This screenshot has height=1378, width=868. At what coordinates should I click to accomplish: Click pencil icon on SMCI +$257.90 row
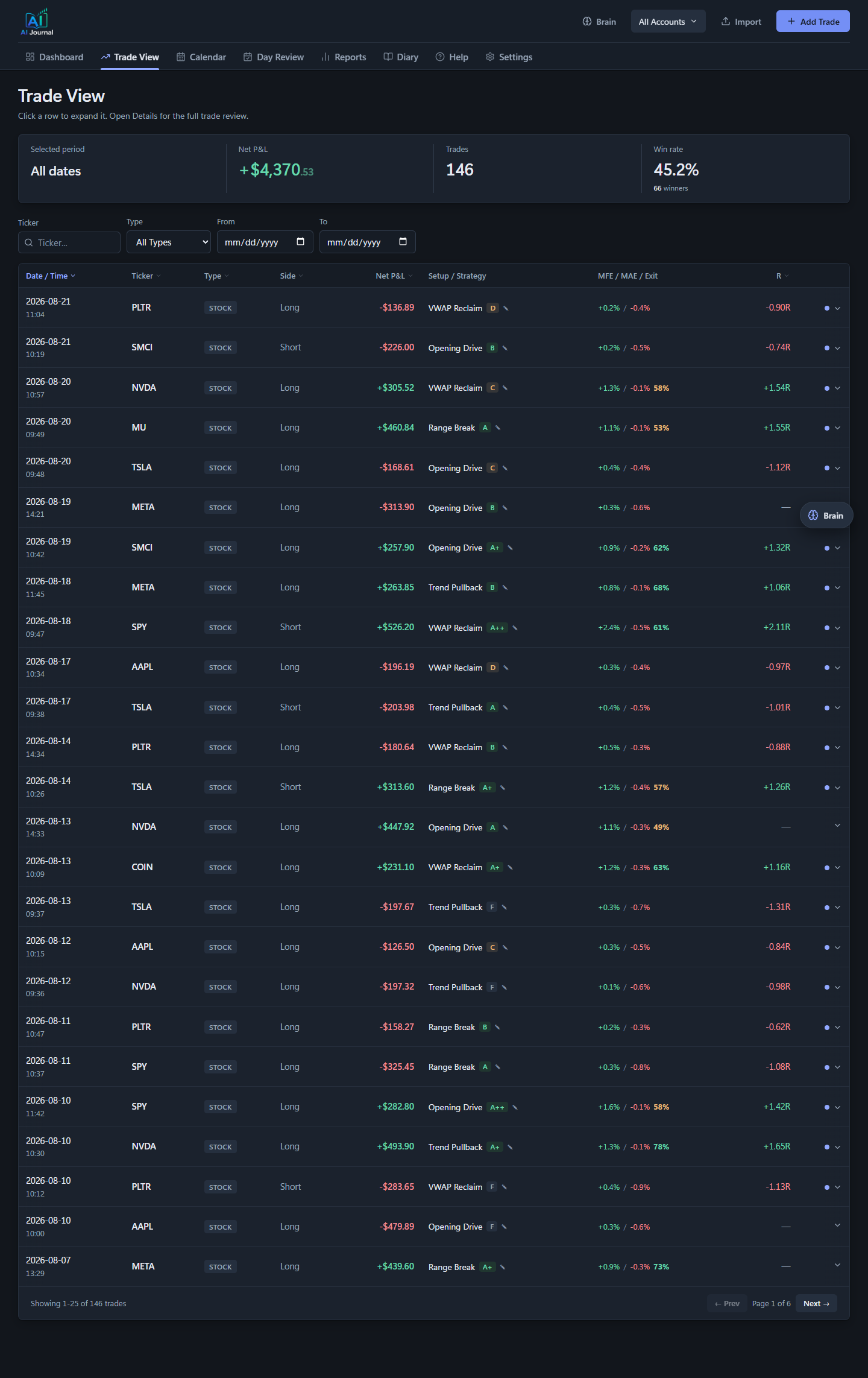[x=510, y=548]
